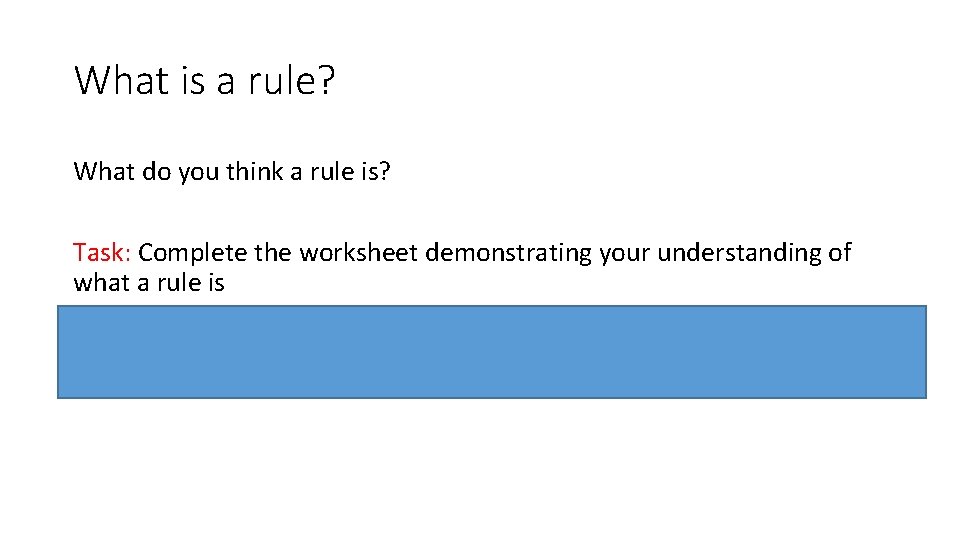Click the word "the" before "worksheet"
960x540 pixels.
[x=275, y=253]
